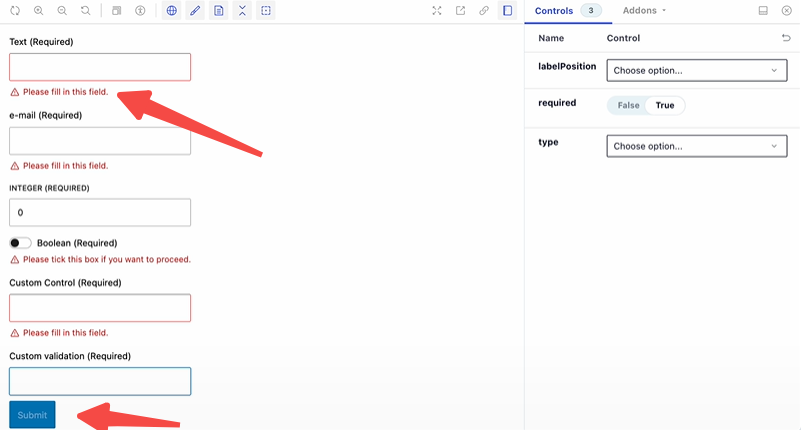Copy the story link
The image size is (801, 430).
(x=484, y=11)
